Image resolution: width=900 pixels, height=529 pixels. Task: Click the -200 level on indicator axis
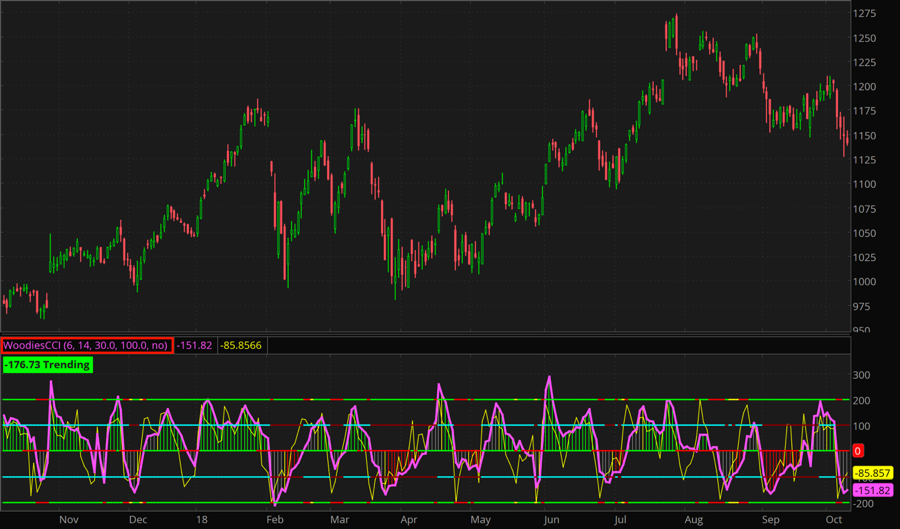(x=864, y=505)
